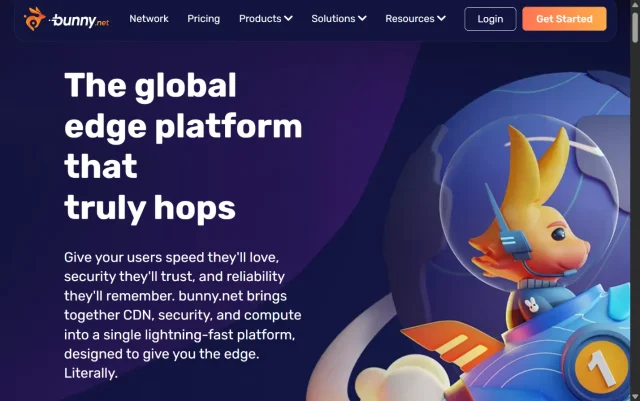Image resolution: width=640 pixels, height=401 pixels.
Task: Open the Resources dropdown chevron
Action: [x=441, y=18]
